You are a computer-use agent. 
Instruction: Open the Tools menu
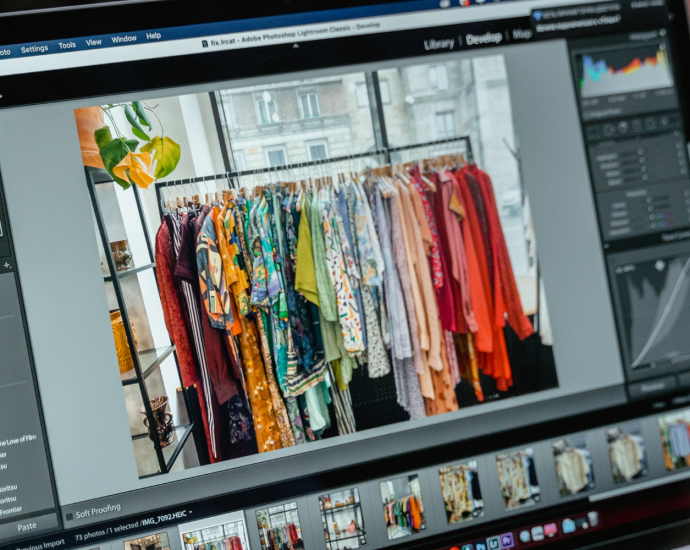67,45
